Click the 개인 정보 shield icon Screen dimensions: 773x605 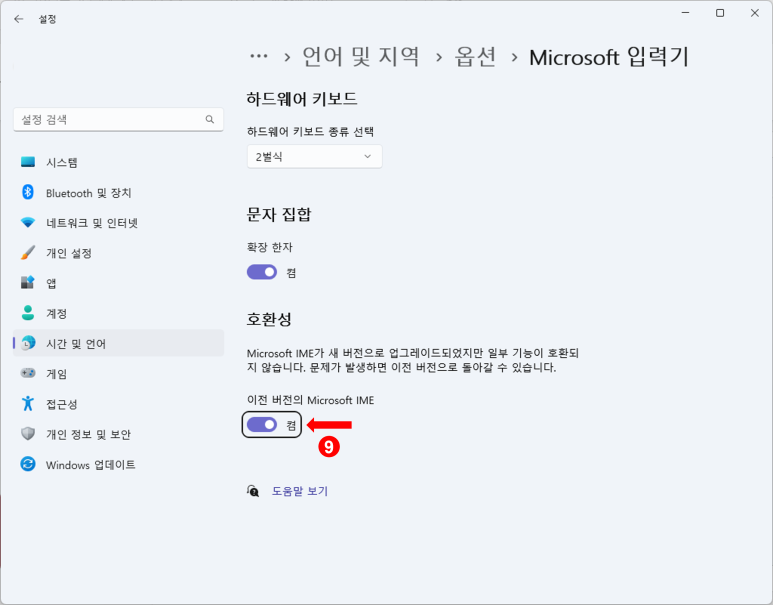tap(28, 433)
